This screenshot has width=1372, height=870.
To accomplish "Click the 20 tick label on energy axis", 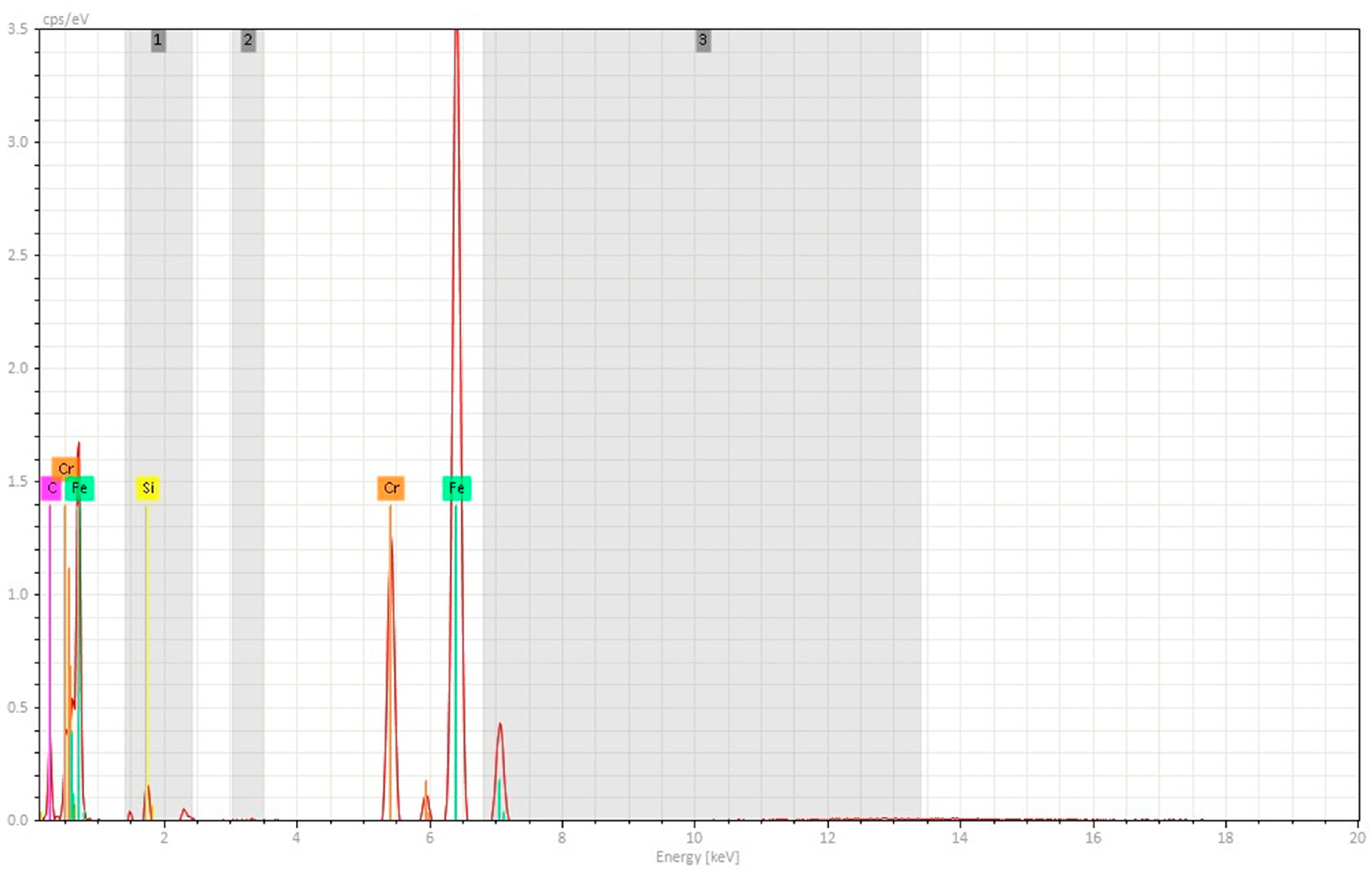I will [1357, 837].
